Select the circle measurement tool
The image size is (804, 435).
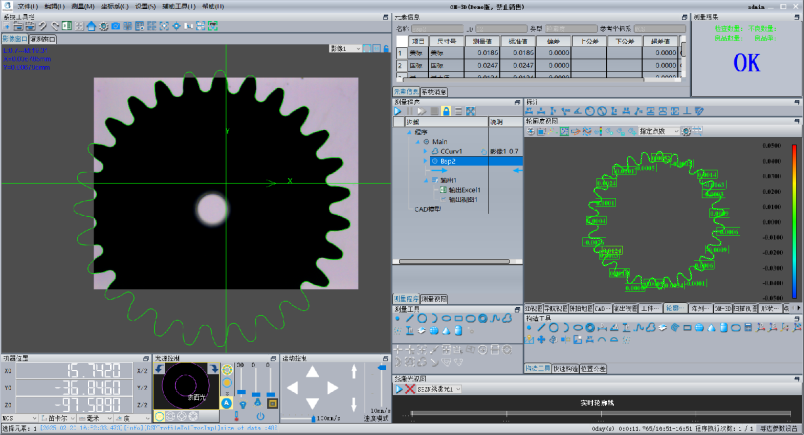pos(423,318)
